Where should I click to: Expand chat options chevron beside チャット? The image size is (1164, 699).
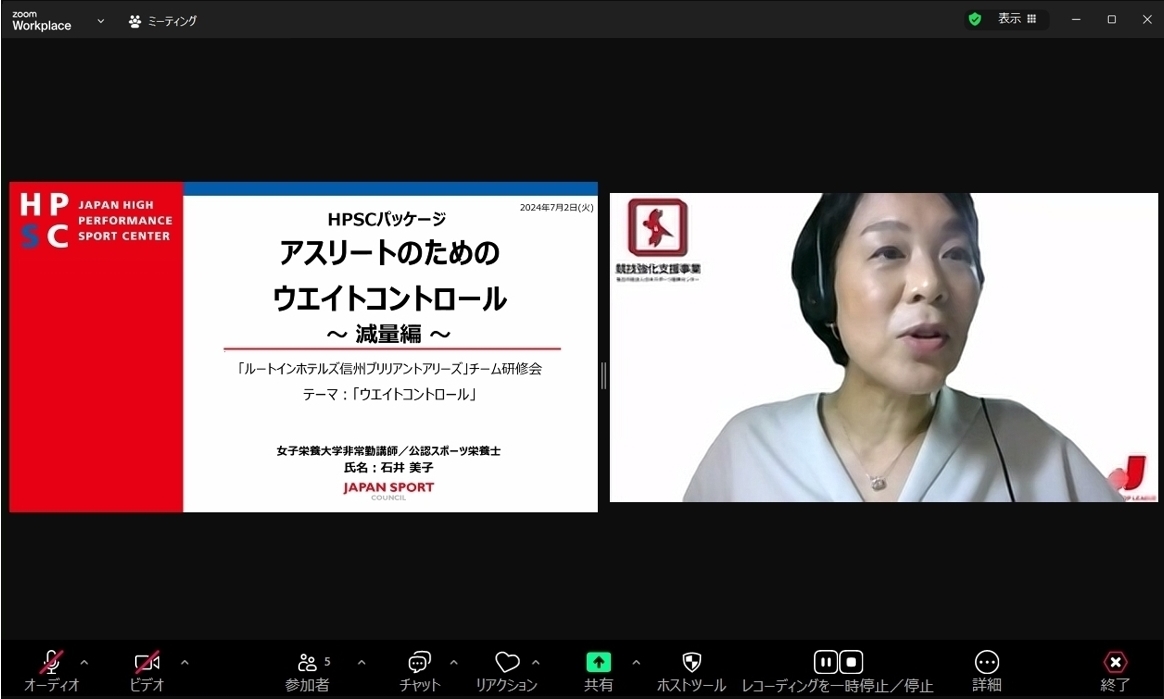tap(454, 663)
